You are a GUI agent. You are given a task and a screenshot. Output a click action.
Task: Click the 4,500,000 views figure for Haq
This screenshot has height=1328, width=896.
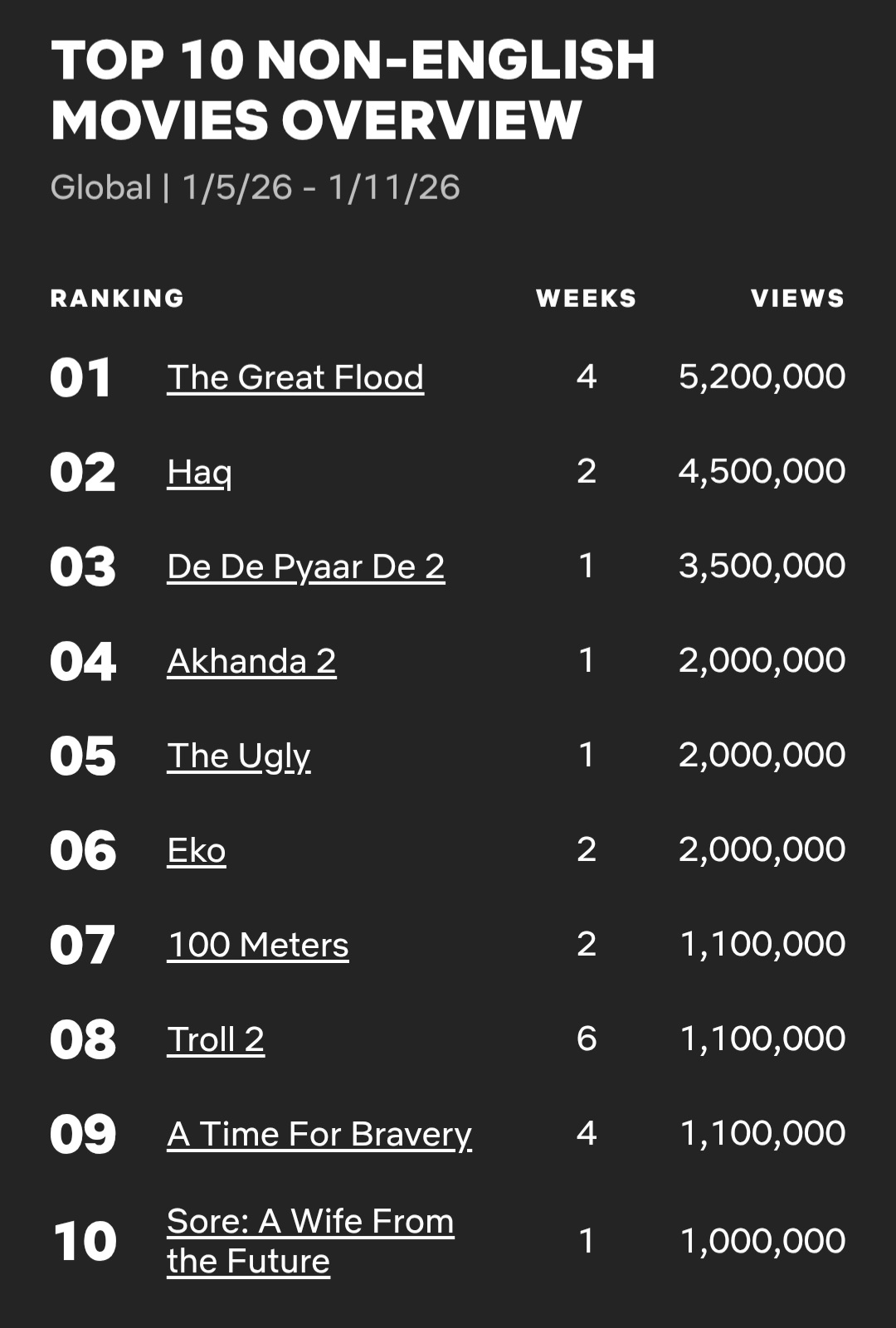coord(762,471)
